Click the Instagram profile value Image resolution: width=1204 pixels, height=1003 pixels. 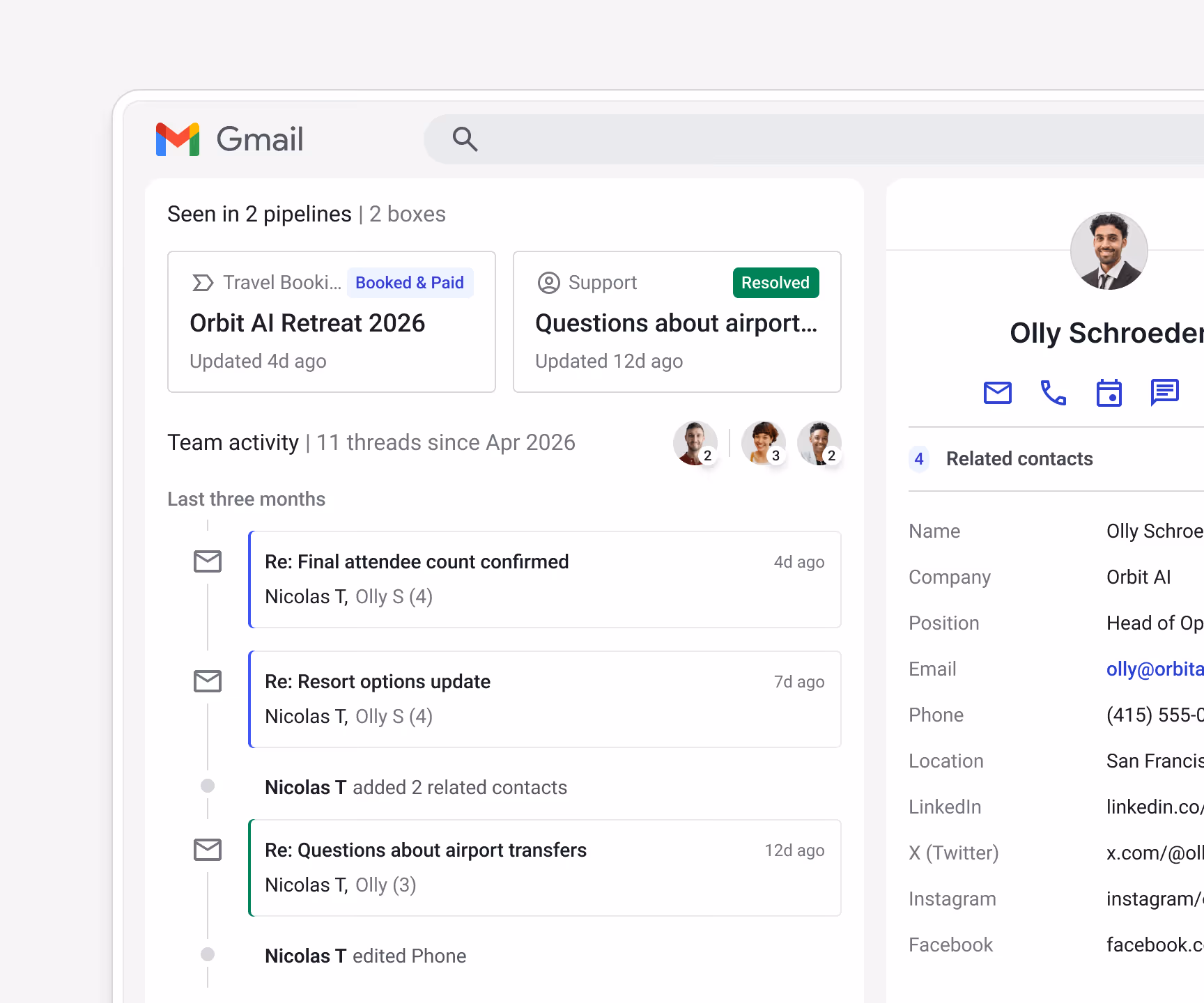tap(1155, 899)
